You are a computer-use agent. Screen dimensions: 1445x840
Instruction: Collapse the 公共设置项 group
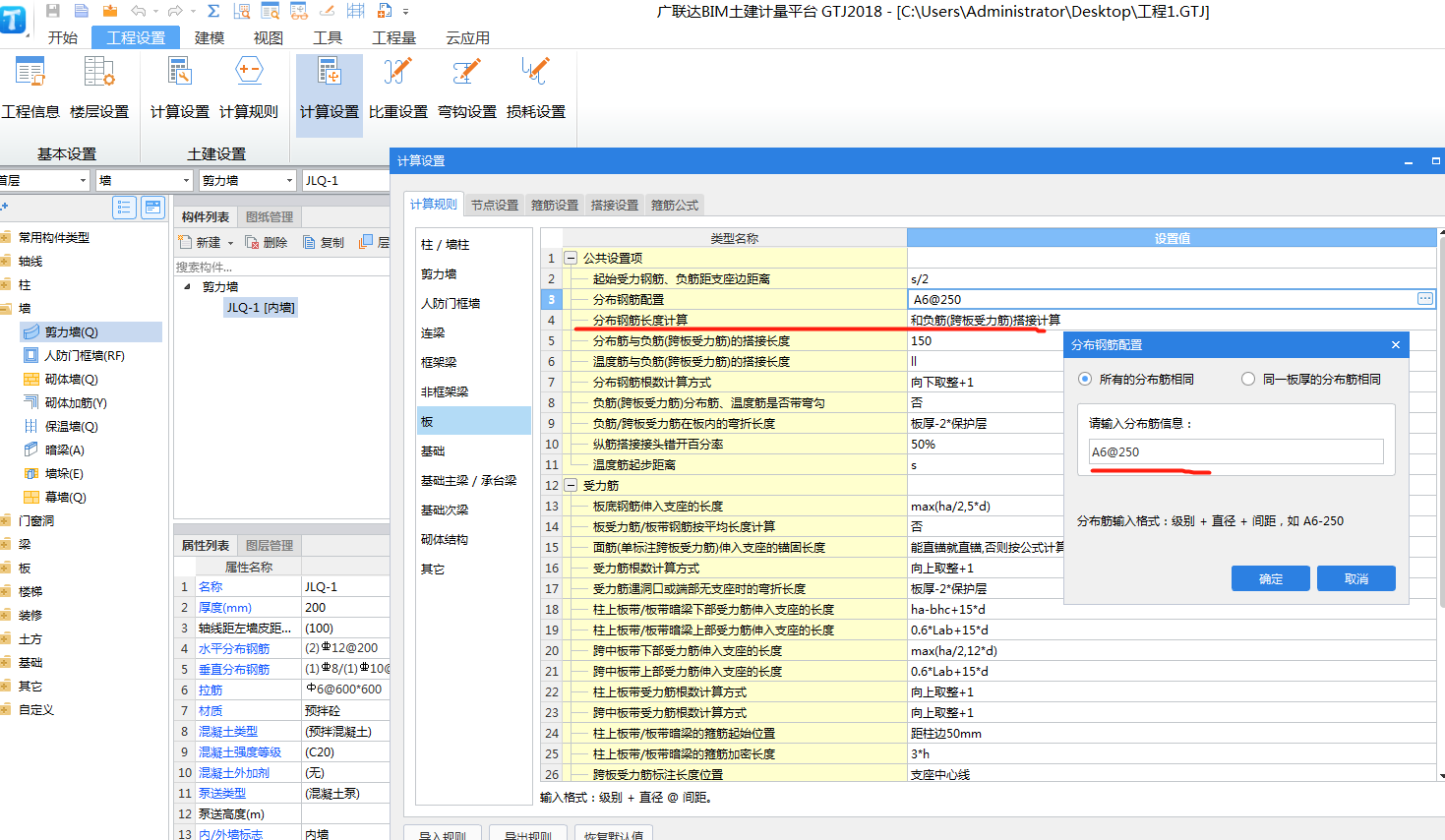571,258
